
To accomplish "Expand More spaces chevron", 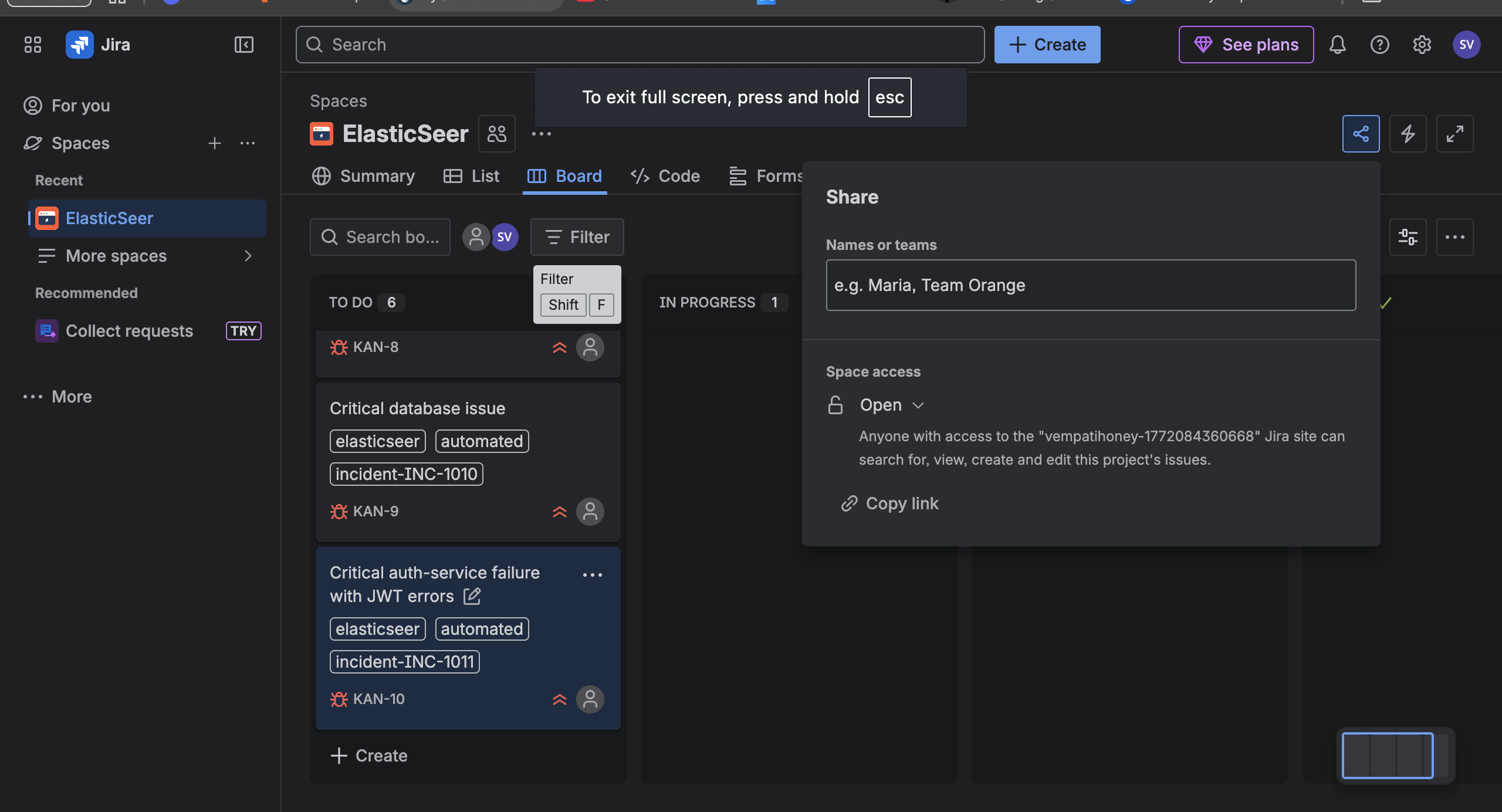I will [248, 256].
